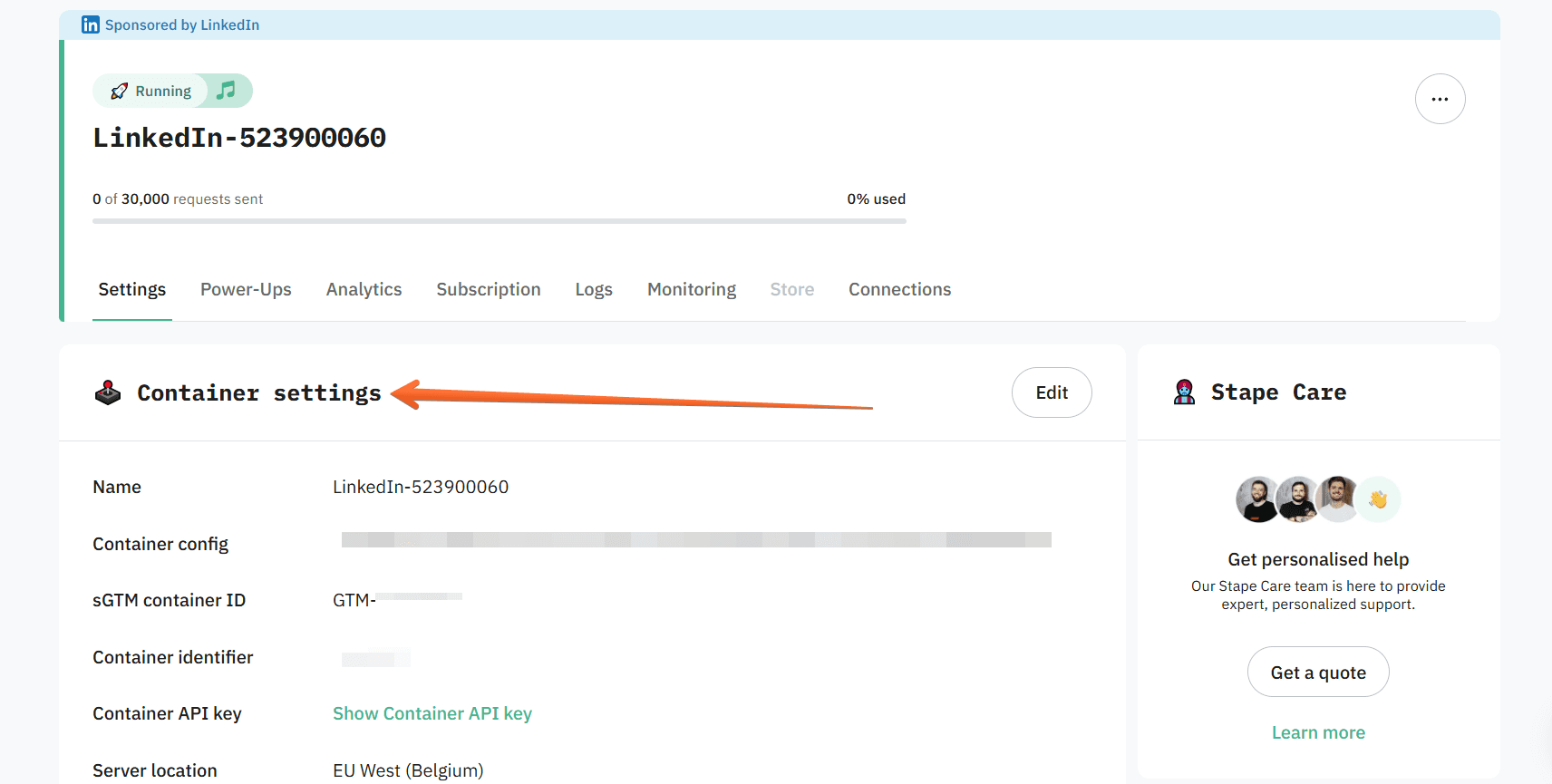Viewport: 1552px width, 784px height.
Task: Click the sGTM container ID label
Action: [x=169, y=600]
